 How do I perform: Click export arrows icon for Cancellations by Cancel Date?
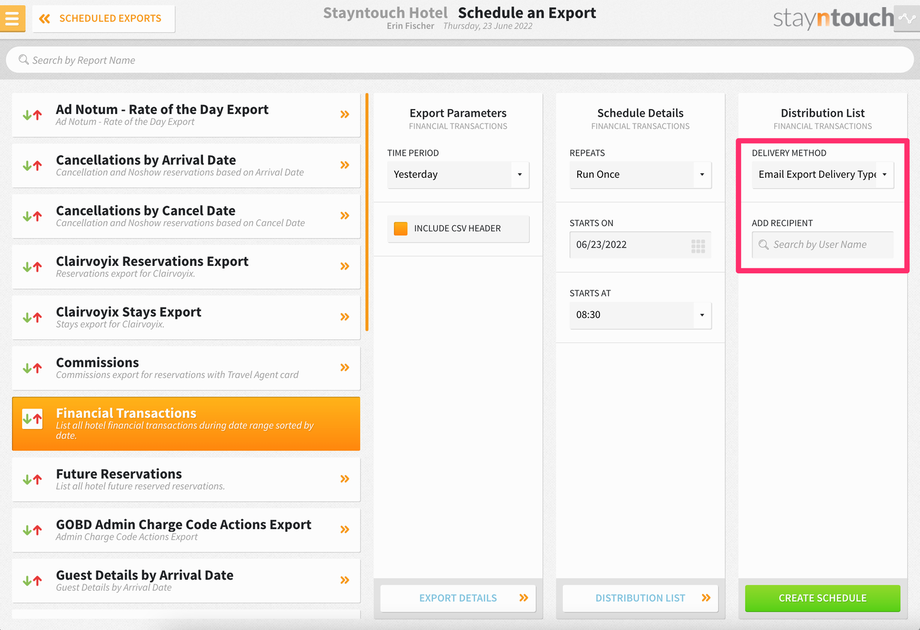click(32, 216)
